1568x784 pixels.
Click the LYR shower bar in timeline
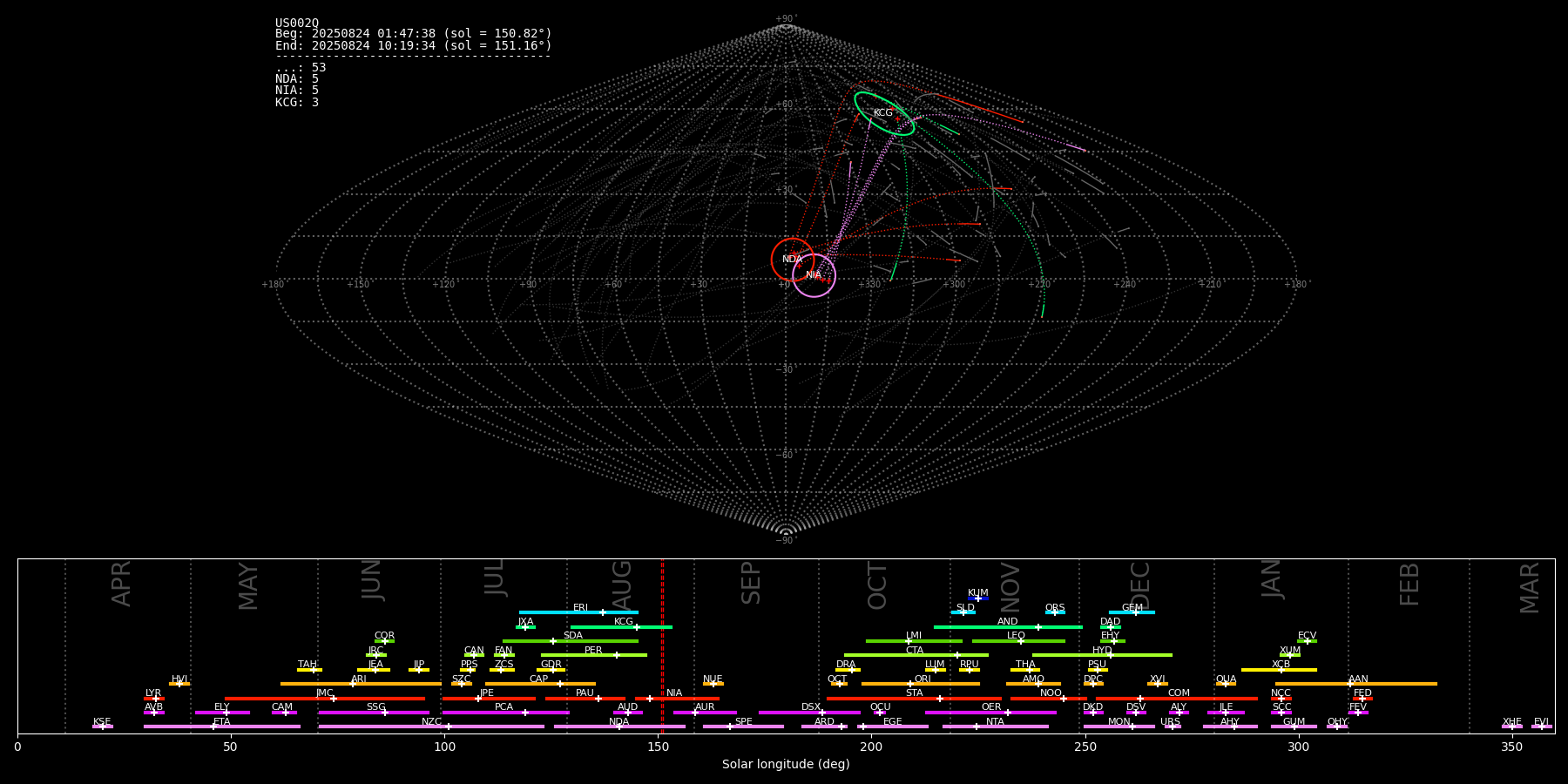[154, 699]
